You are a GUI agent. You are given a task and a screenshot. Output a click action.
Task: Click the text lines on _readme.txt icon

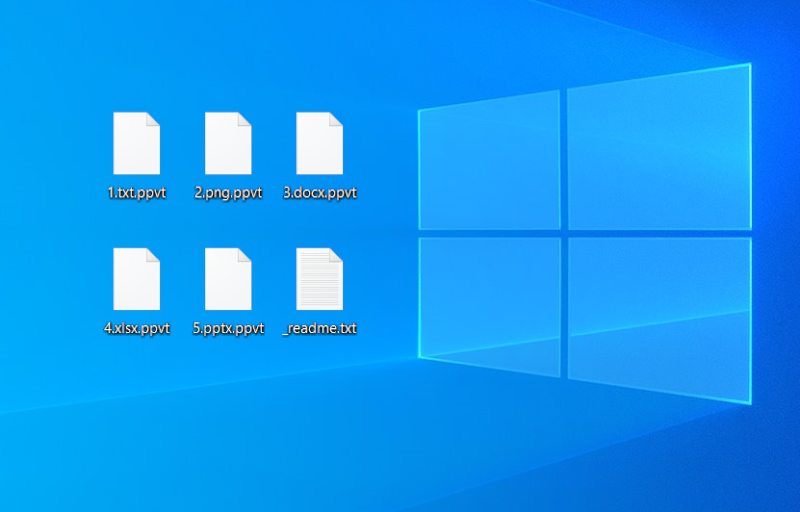(x=318, y=285)
